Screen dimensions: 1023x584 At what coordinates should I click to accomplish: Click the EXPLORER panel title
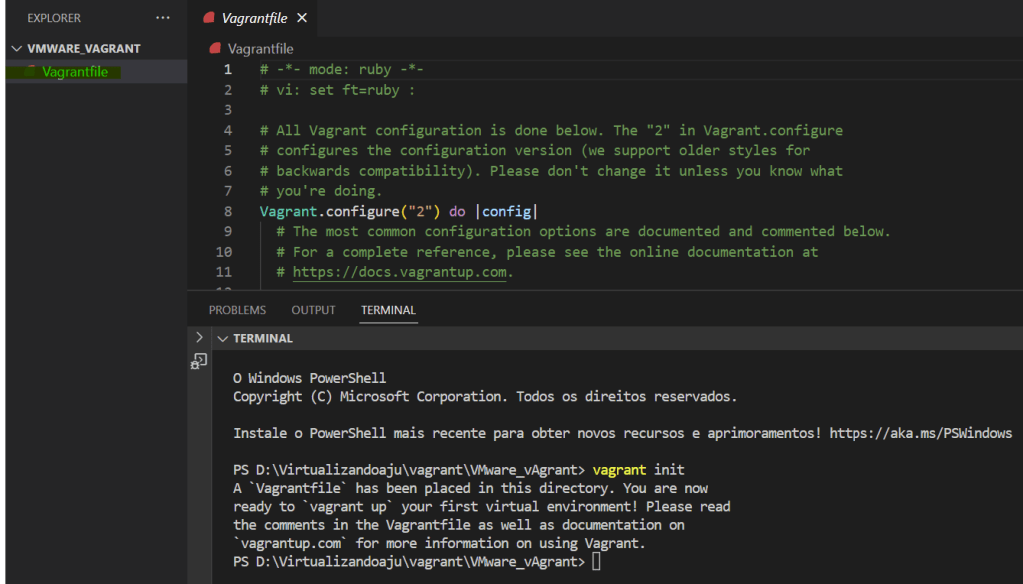[x=54, y=18]
